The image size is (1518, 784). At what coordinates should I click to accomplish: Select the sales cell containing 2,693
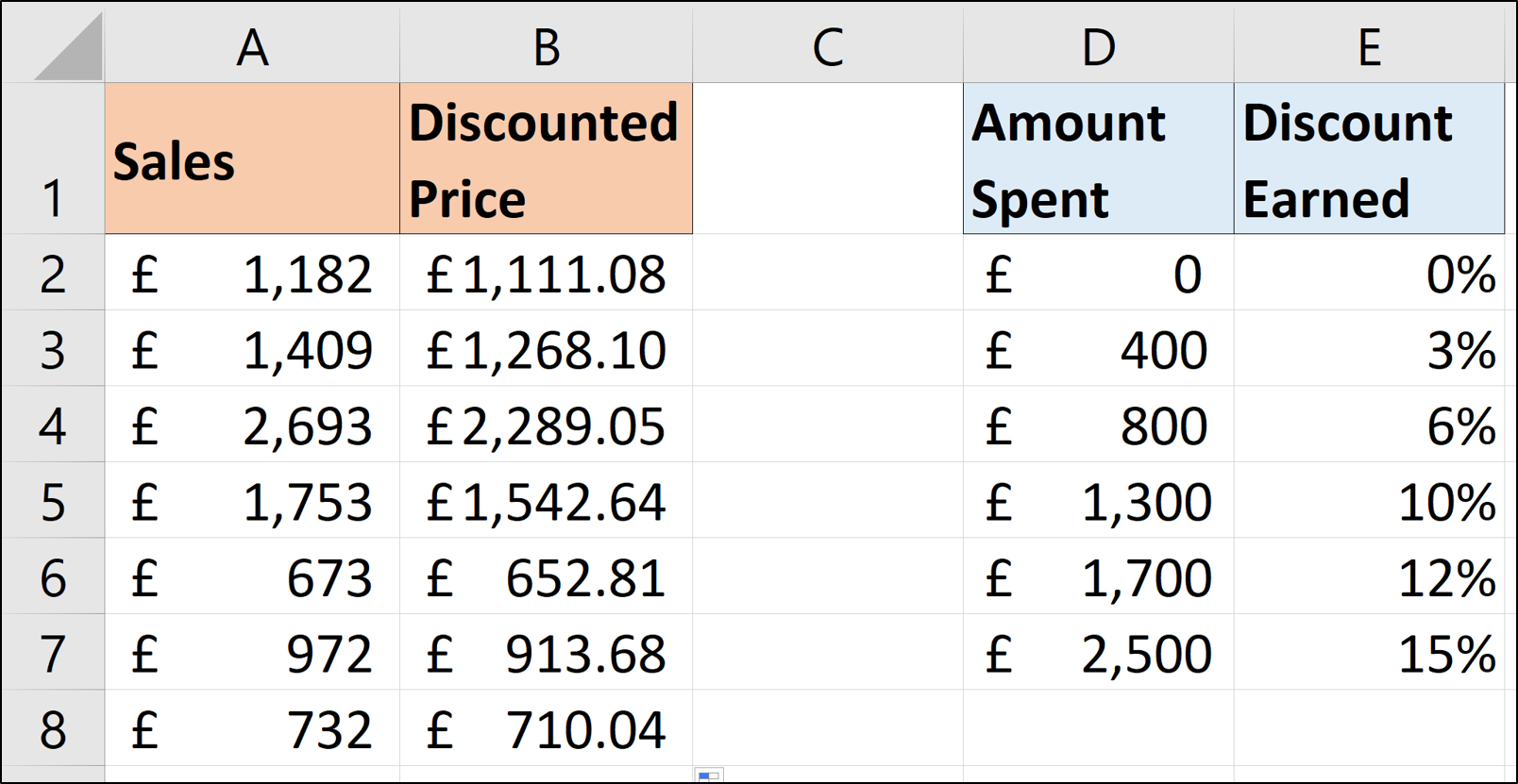[x=252, y=425]
